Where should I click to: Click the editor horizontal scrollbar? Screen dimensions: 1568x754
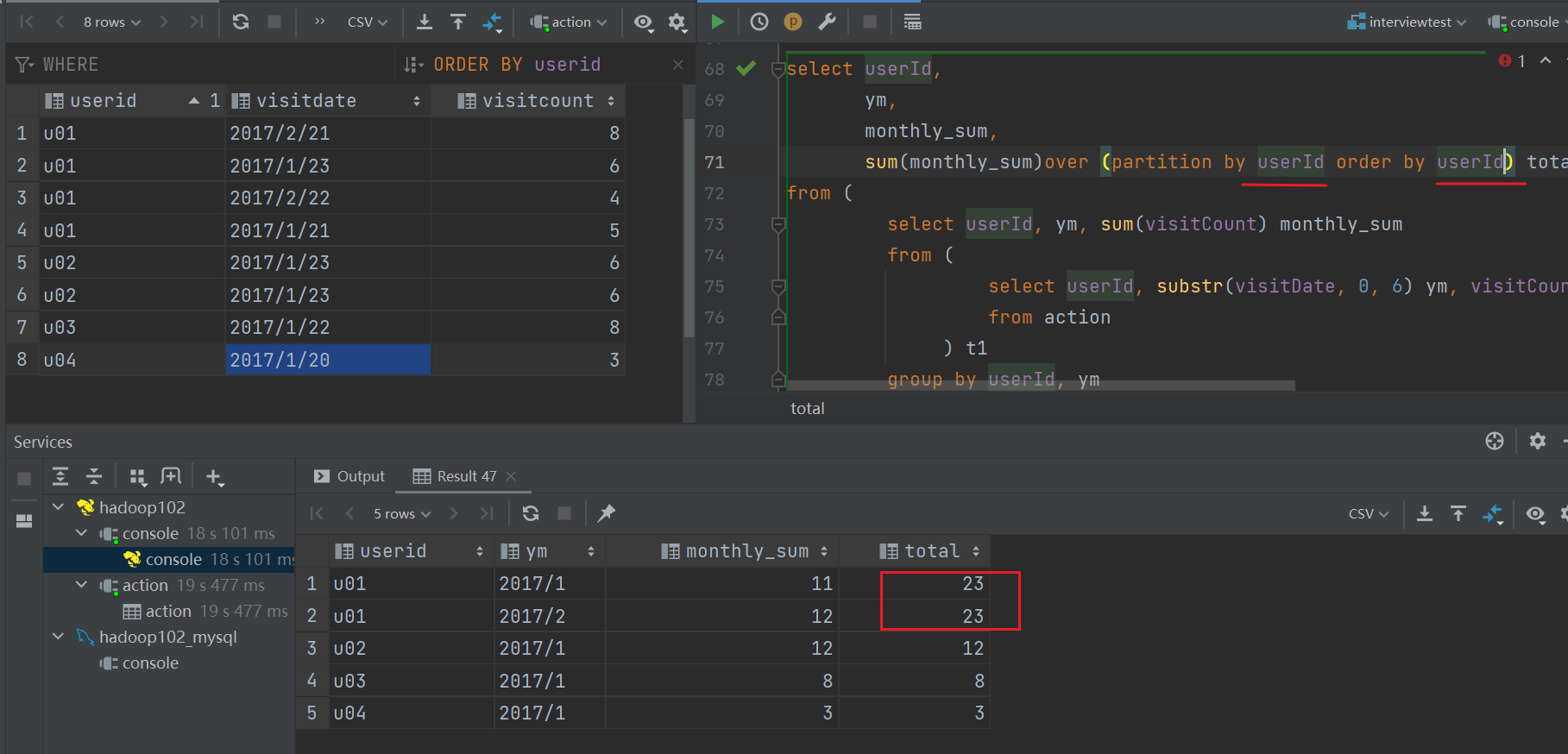(1040, 386)
